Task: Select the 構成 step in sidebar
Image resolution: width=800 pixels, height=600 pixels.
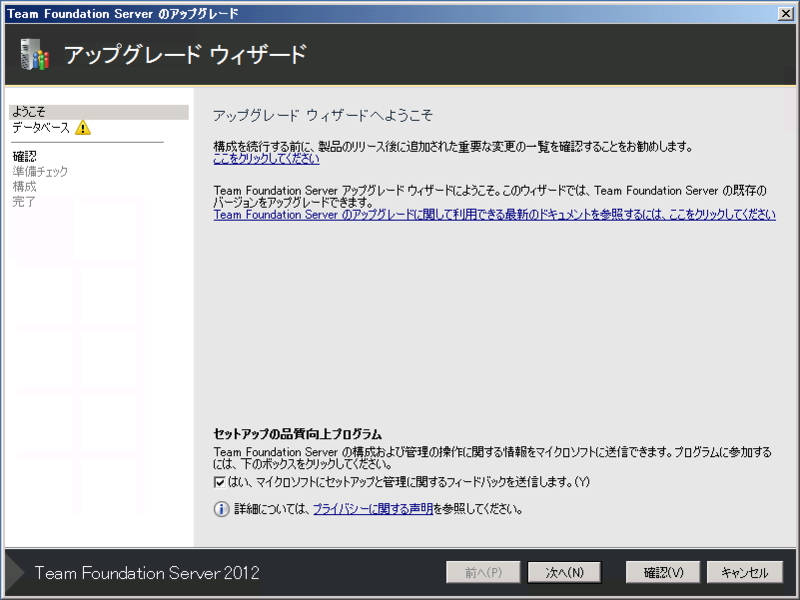Action: click(x=24, y=186)
